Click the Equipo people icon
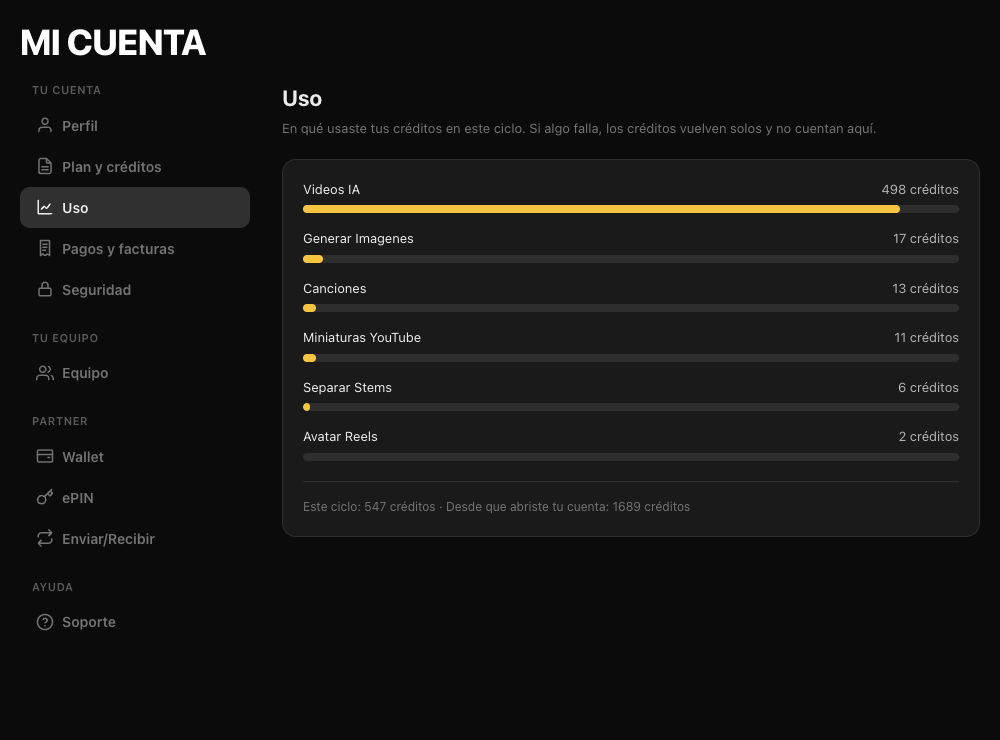This screenshot has height=740, width=1000. (x=45, y=373)
